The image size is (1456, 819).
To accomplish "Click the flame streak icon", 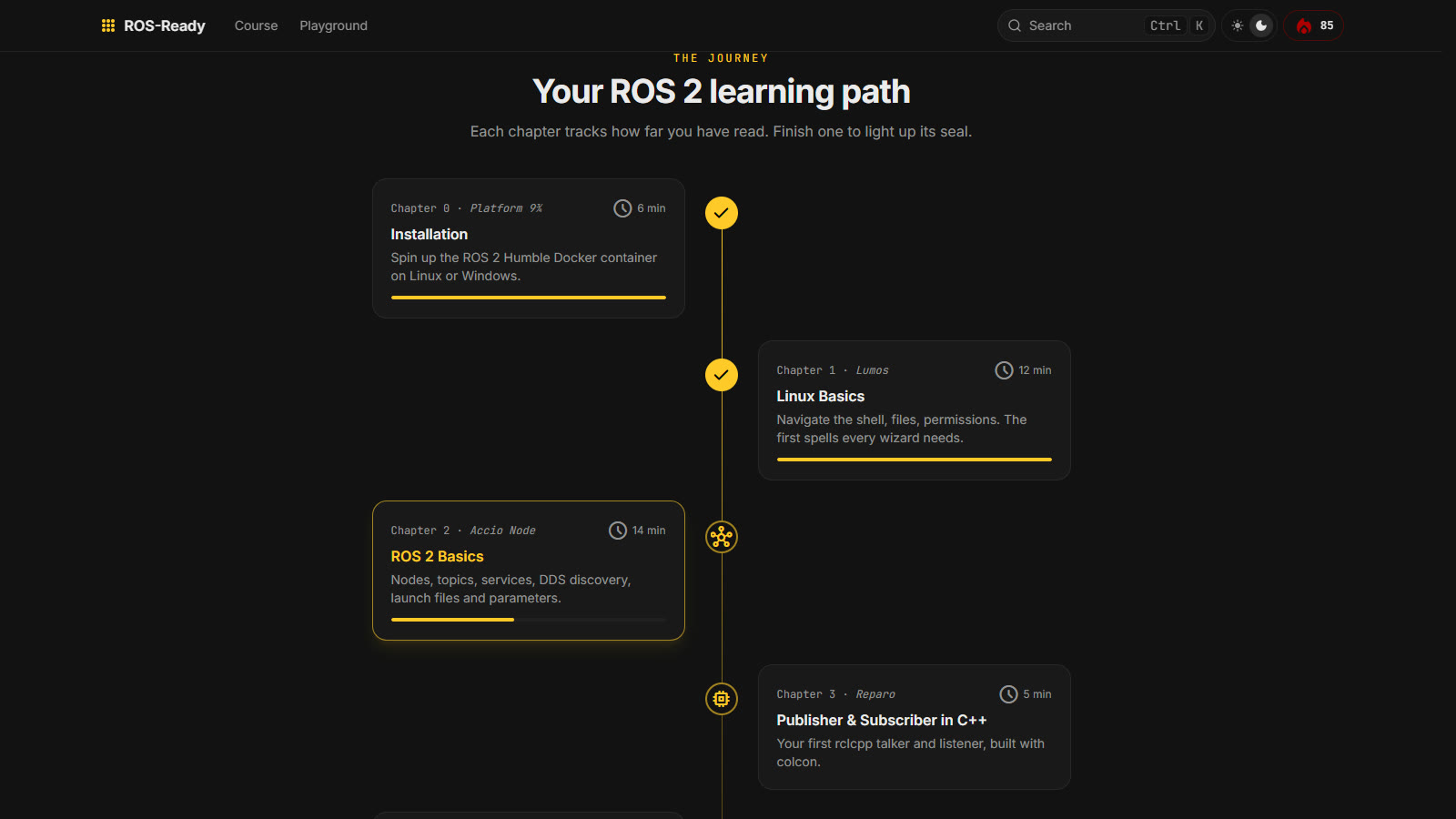I will coord(1304,25).
